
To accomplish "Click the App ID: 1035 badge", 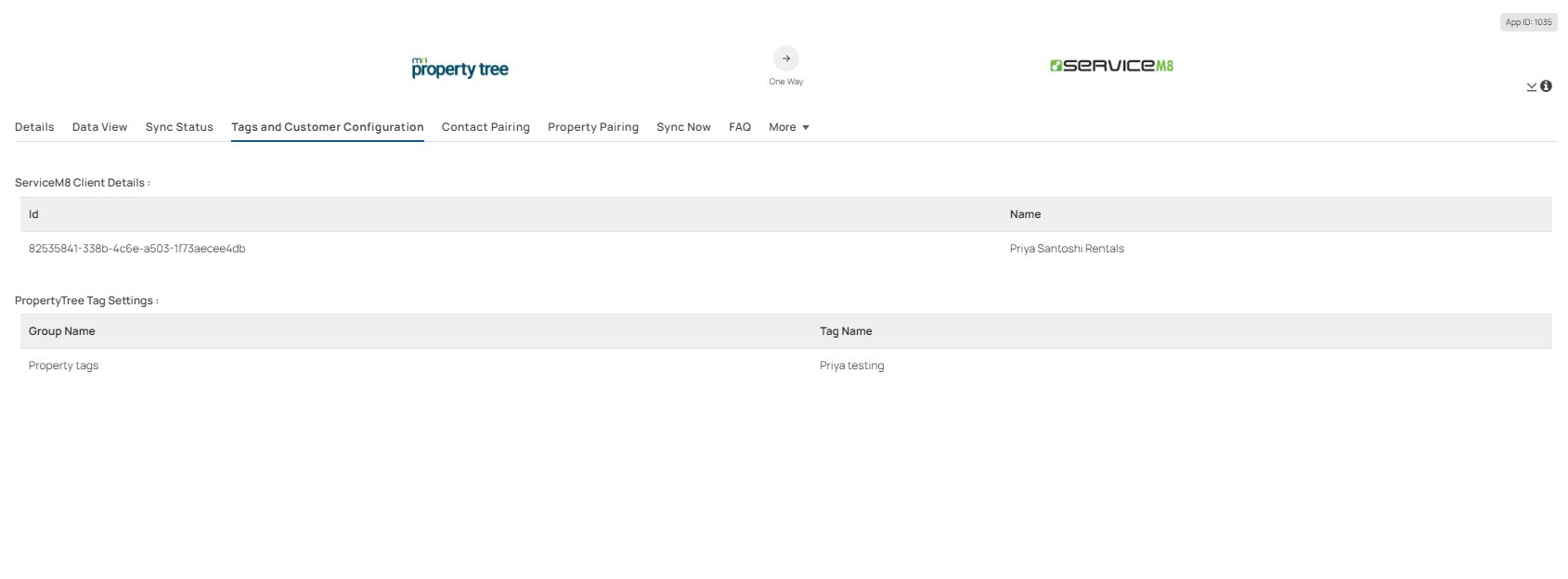I will 1528,22.
